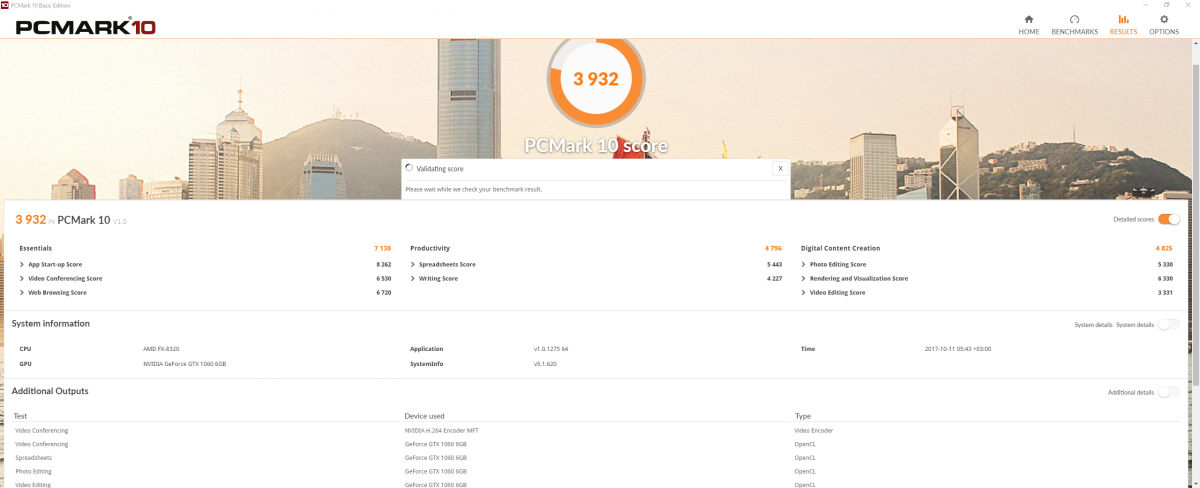The height and width of the screenshot is (488, 1200).
Task: Click the application version v1.0.1275 64
Action: pyautogui.click(x=551, y=349)
